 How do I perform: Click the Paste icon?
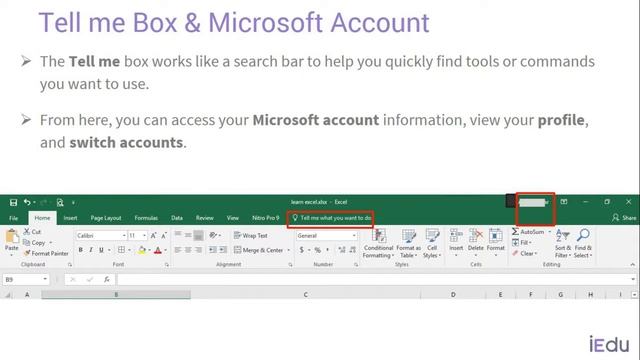coord(12,237)
